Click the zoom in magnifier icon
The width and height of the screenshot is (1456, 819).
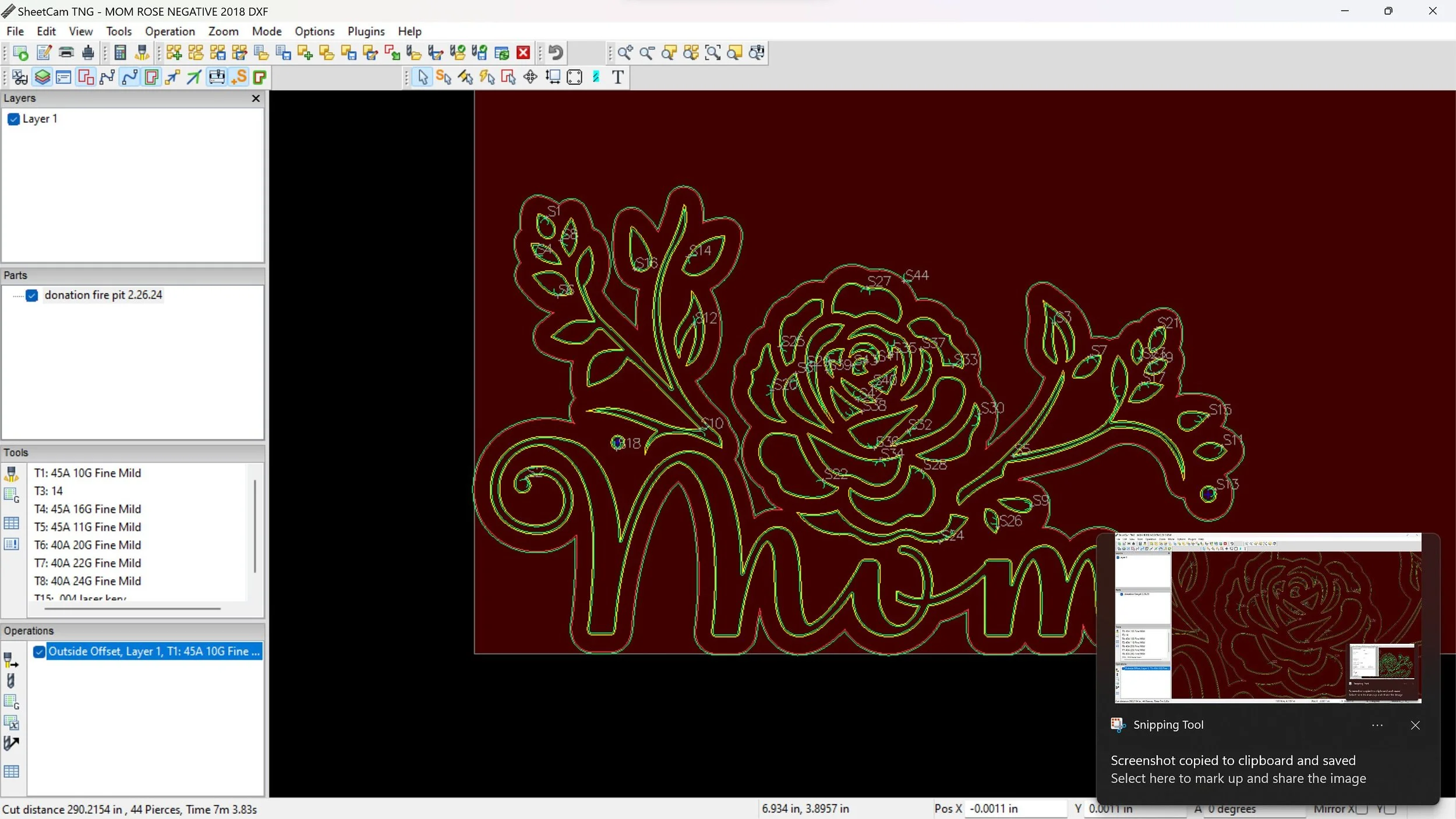624,53
